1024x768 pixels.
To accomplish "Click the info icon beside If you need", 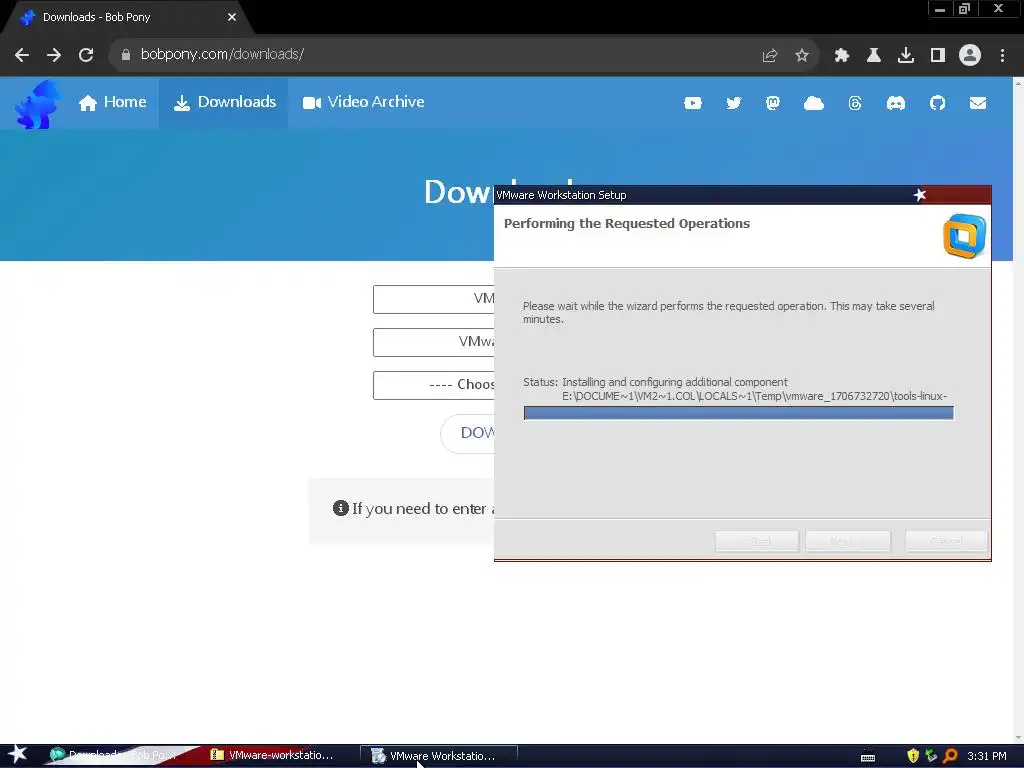I will click(x=340, y=508).
